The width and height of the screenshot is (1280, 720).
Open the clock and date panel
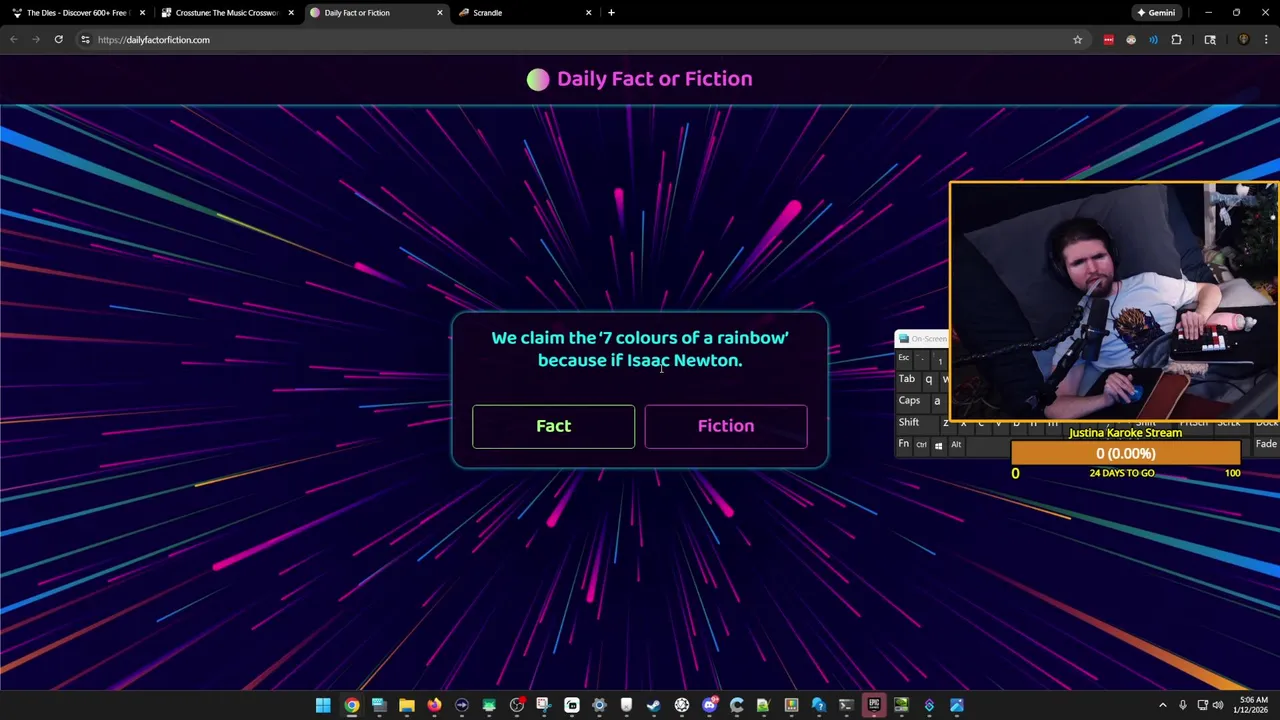[1253, 705]
